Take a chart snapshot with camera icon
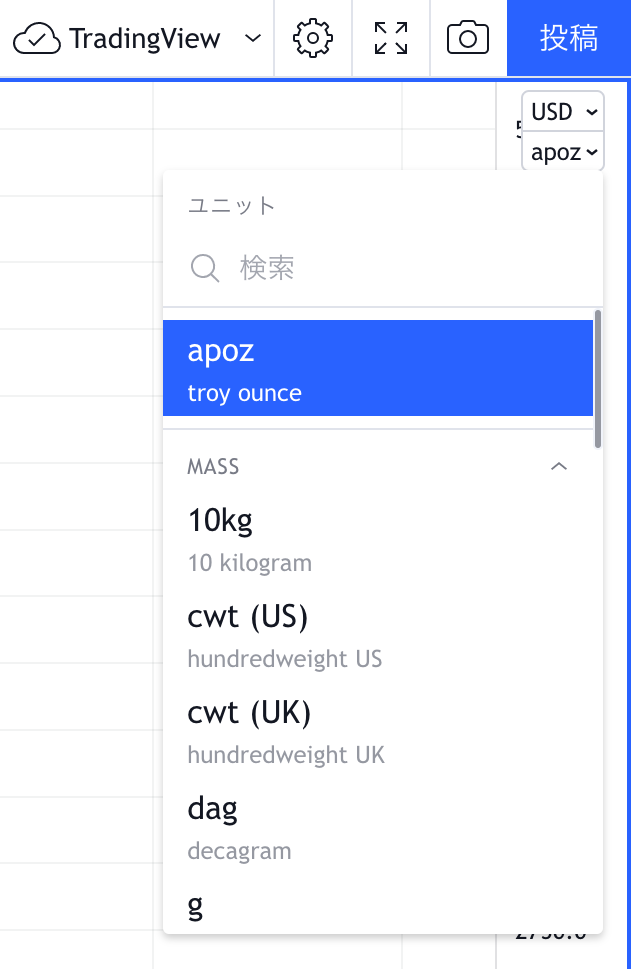This screenshot has height=969, width=631. pyautogui.click(x=468, y=39)
